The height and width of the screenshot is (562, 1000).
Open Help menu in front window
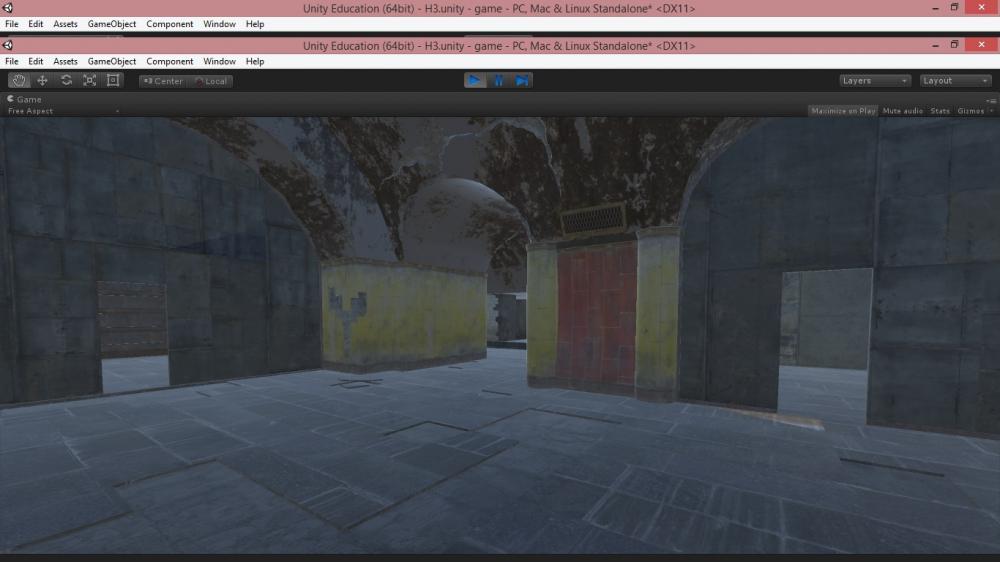[x=254, y=61]
